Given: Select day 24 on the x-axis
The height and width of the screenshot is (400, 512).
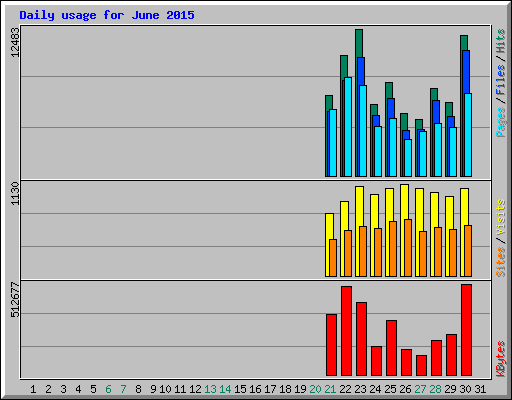Looking at the screenshot, I should coord(375,389).
